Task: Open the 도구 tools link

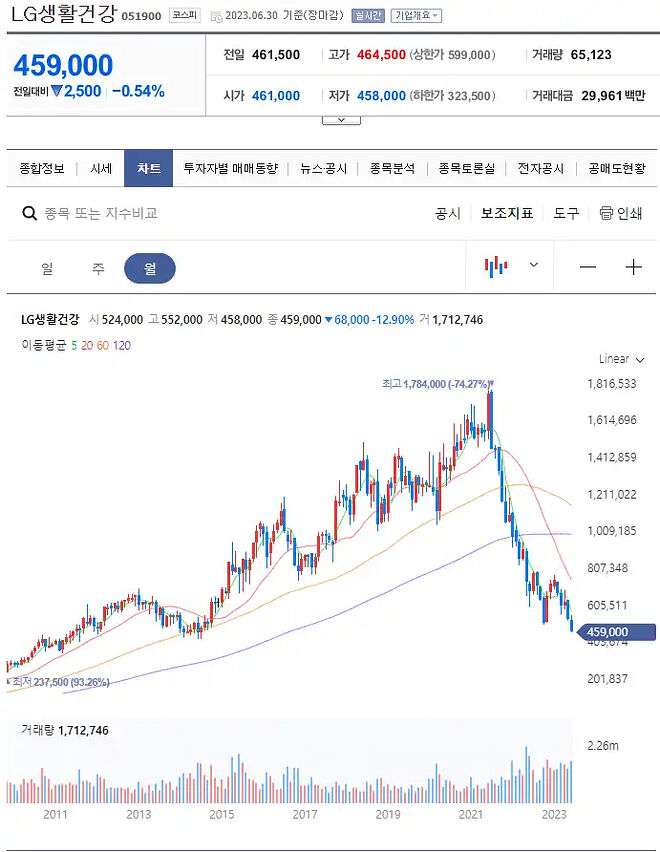Action: (565, 213)
